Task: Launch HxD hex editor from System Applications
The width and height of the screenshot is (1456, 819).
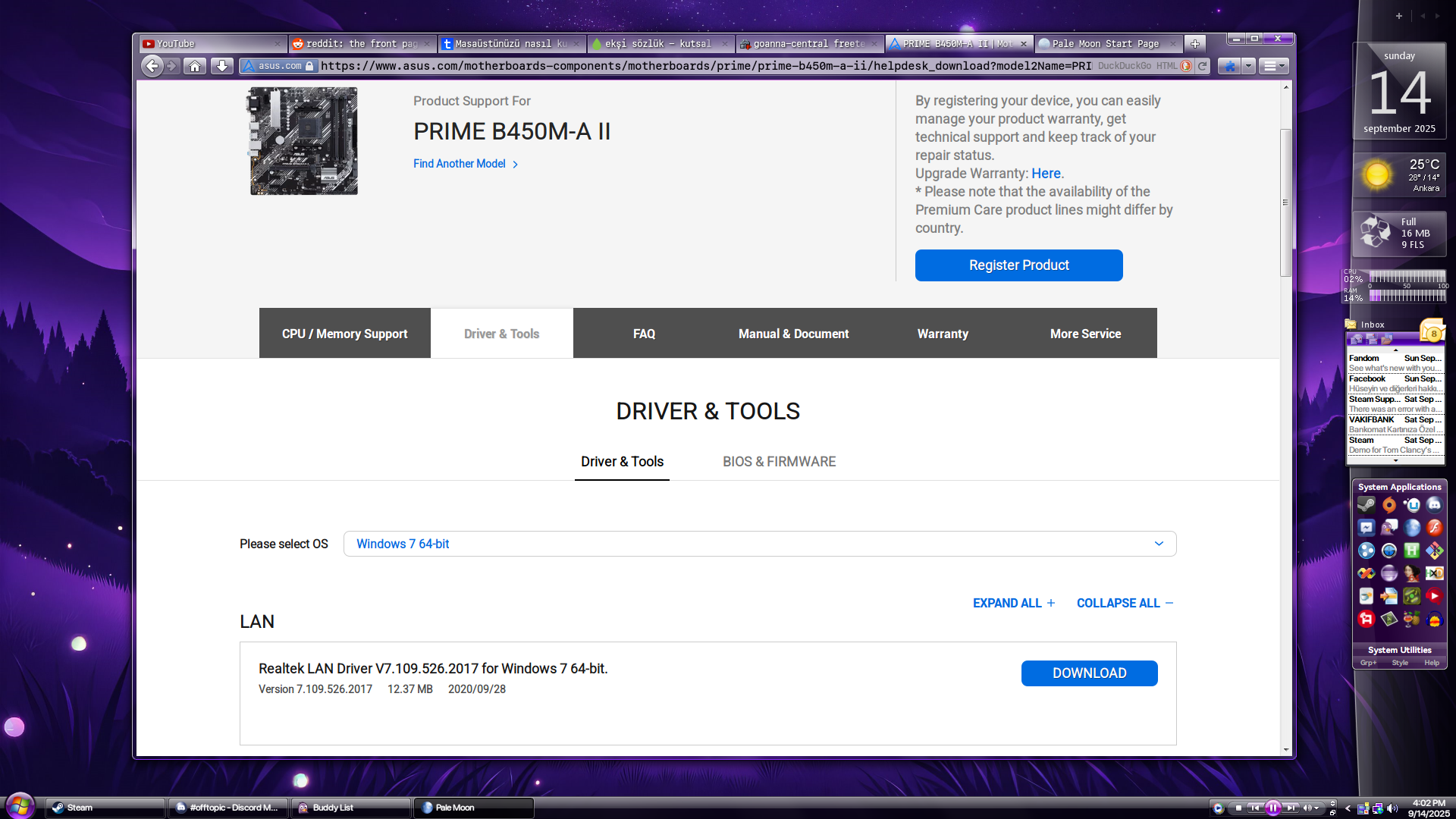Action: click(x=1434, y=573)
